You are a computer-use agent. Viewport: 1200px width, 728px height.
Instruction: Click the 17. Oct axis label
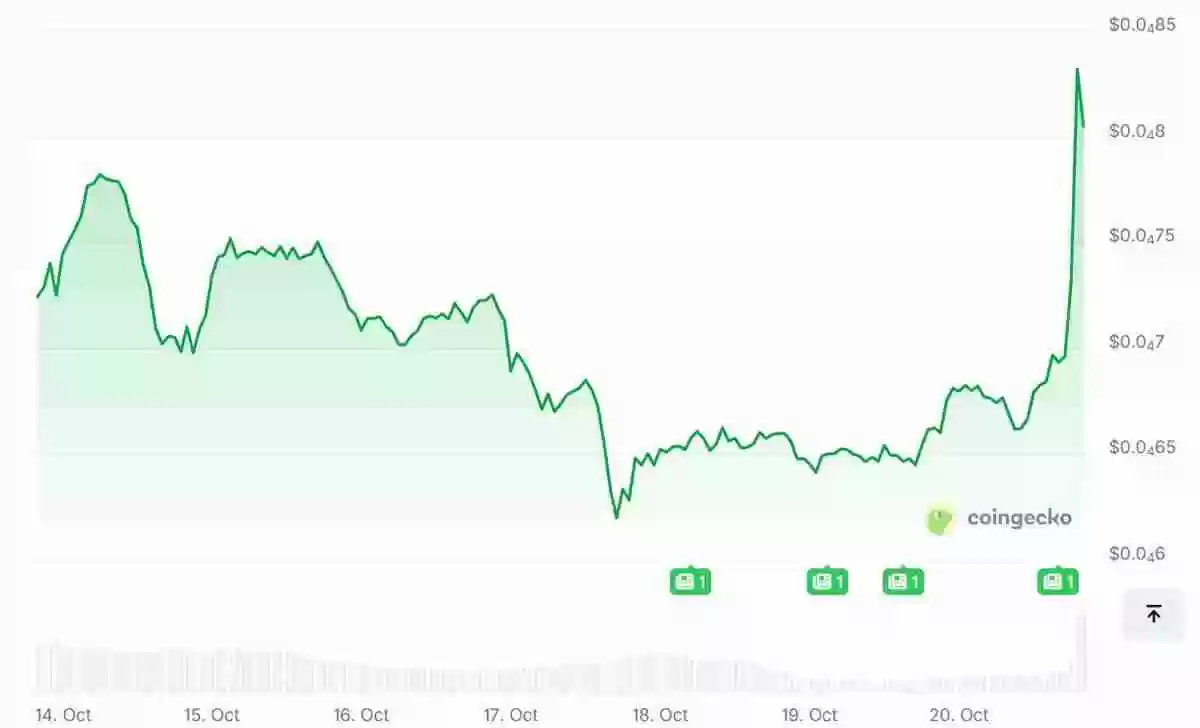(x=510, y=715)
